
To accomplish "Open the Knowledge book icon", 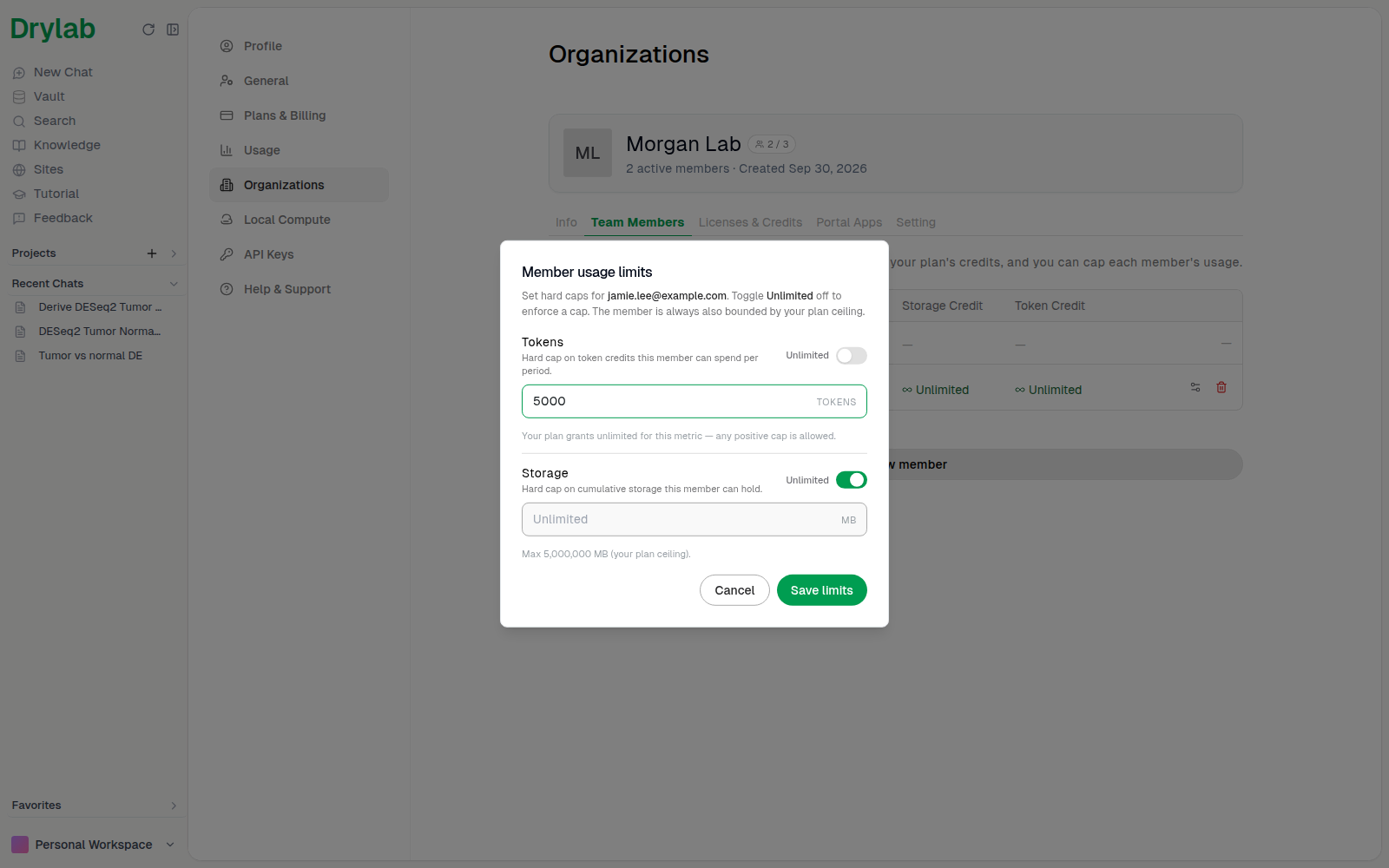I will pyautogui.click(x=19, y=146).
